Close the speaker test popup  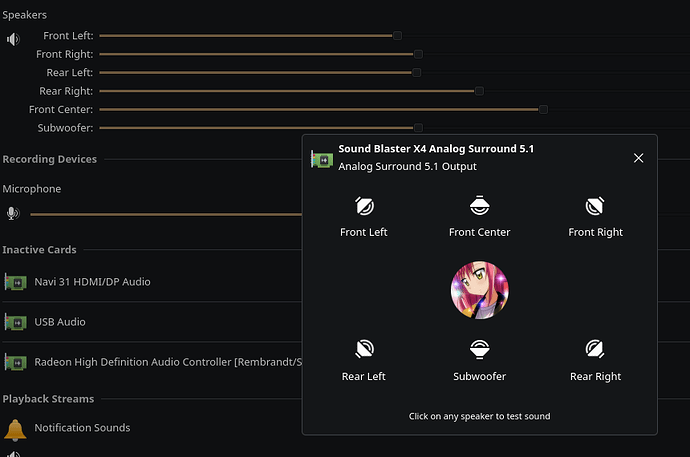pyautogui.click(x=638, y=158)
